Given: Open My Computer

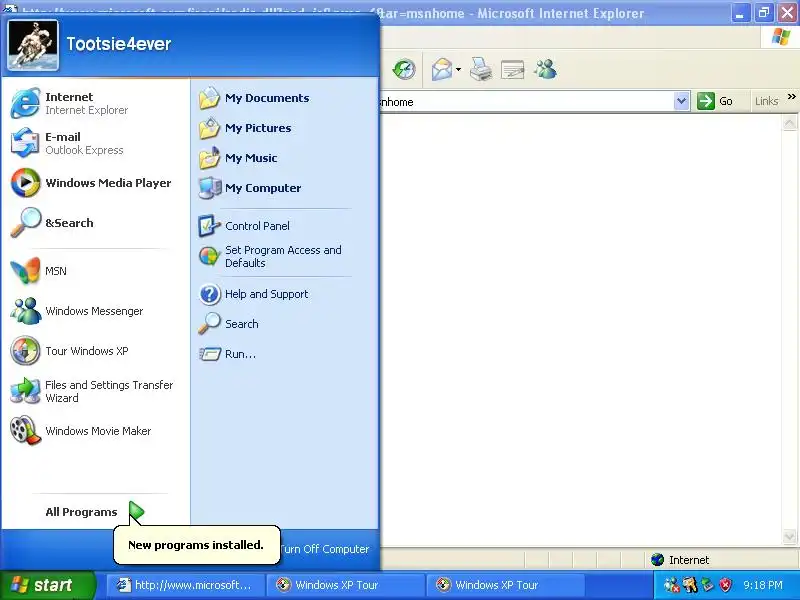Looking at the screenshot, I should coord(283,188).
